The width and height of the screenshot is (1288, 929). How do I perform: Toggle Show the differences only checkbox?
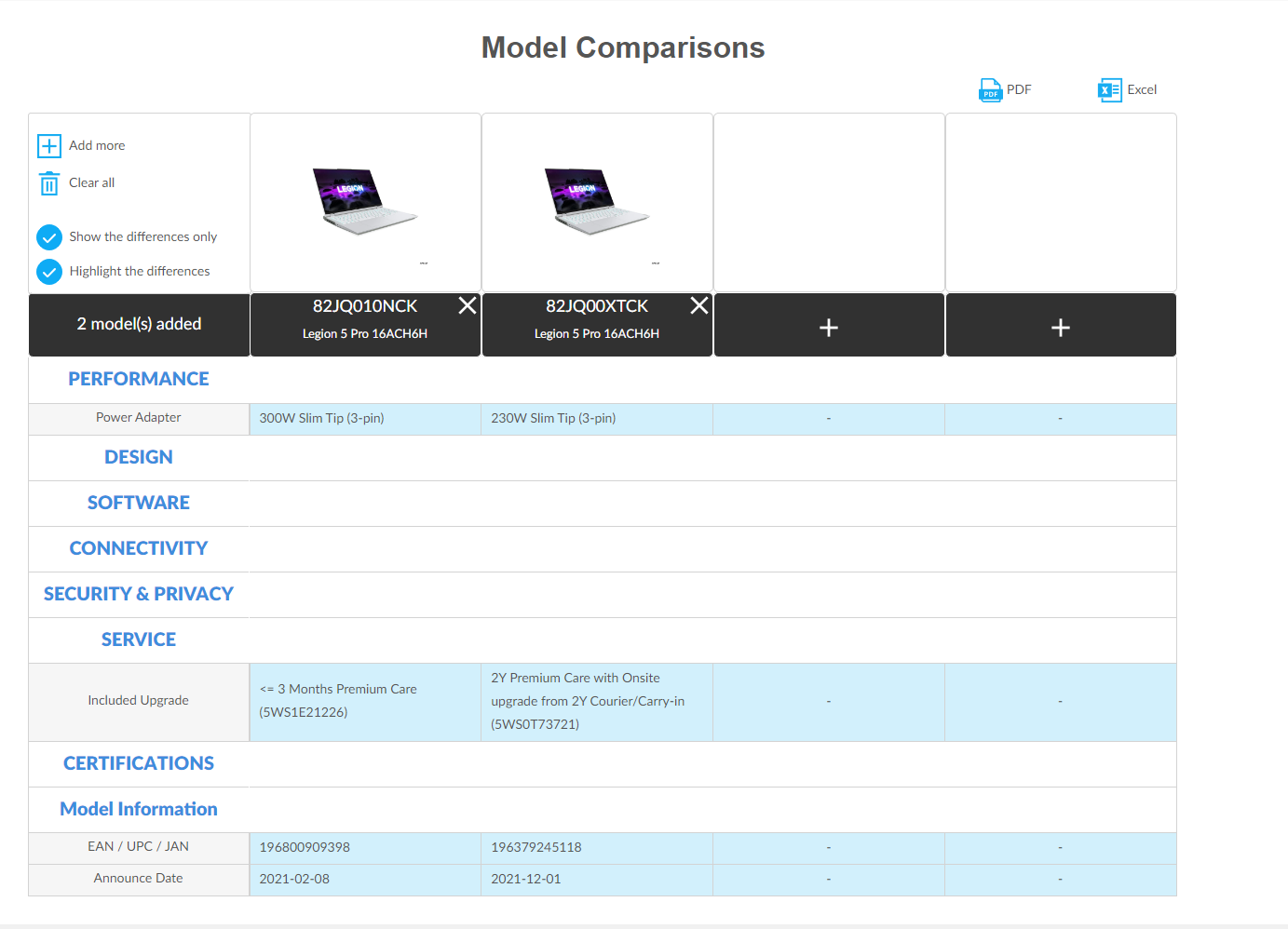(49, 237)
